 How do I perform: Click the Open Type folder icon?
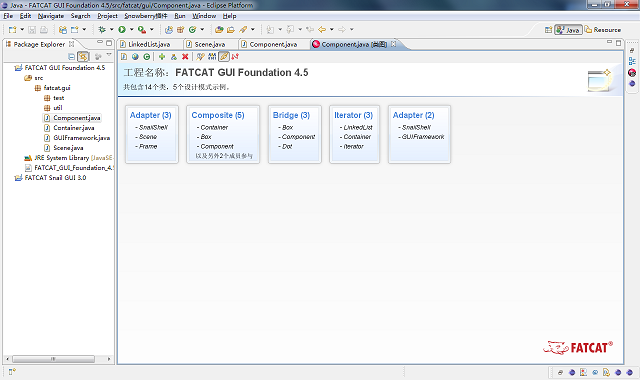219,29
